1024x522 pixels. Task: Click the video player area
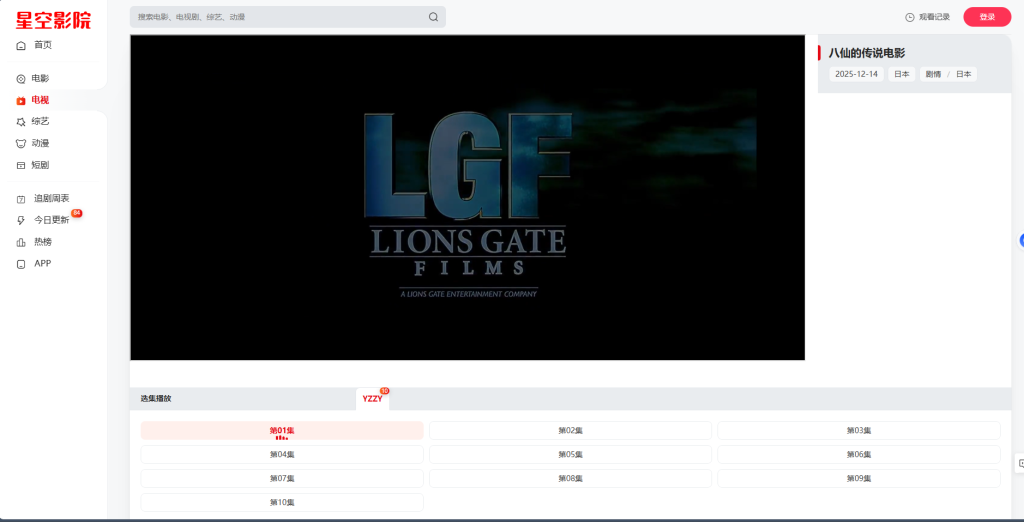[467, 198]
